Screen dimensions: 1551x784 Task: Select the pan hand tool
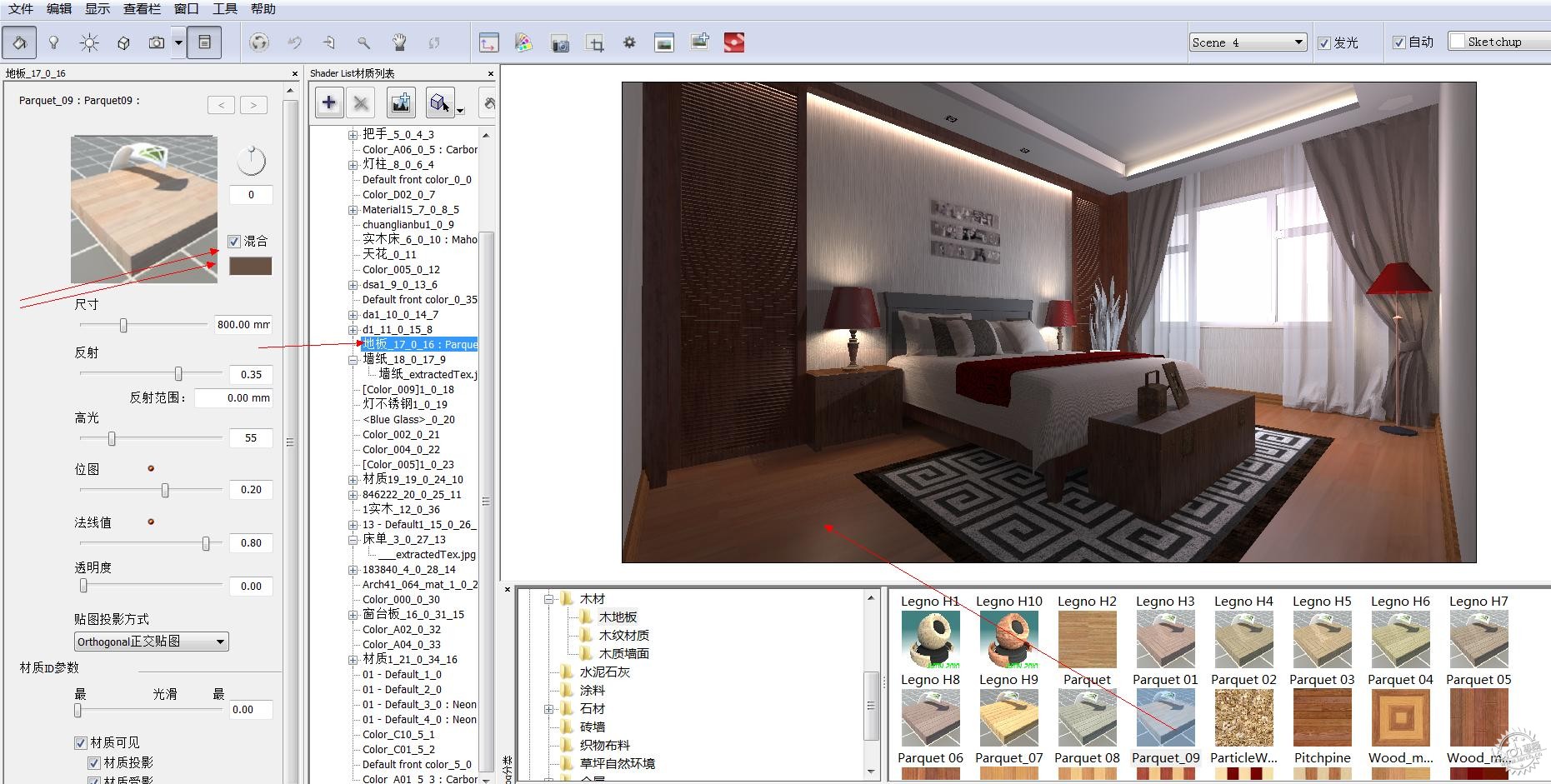399,42
